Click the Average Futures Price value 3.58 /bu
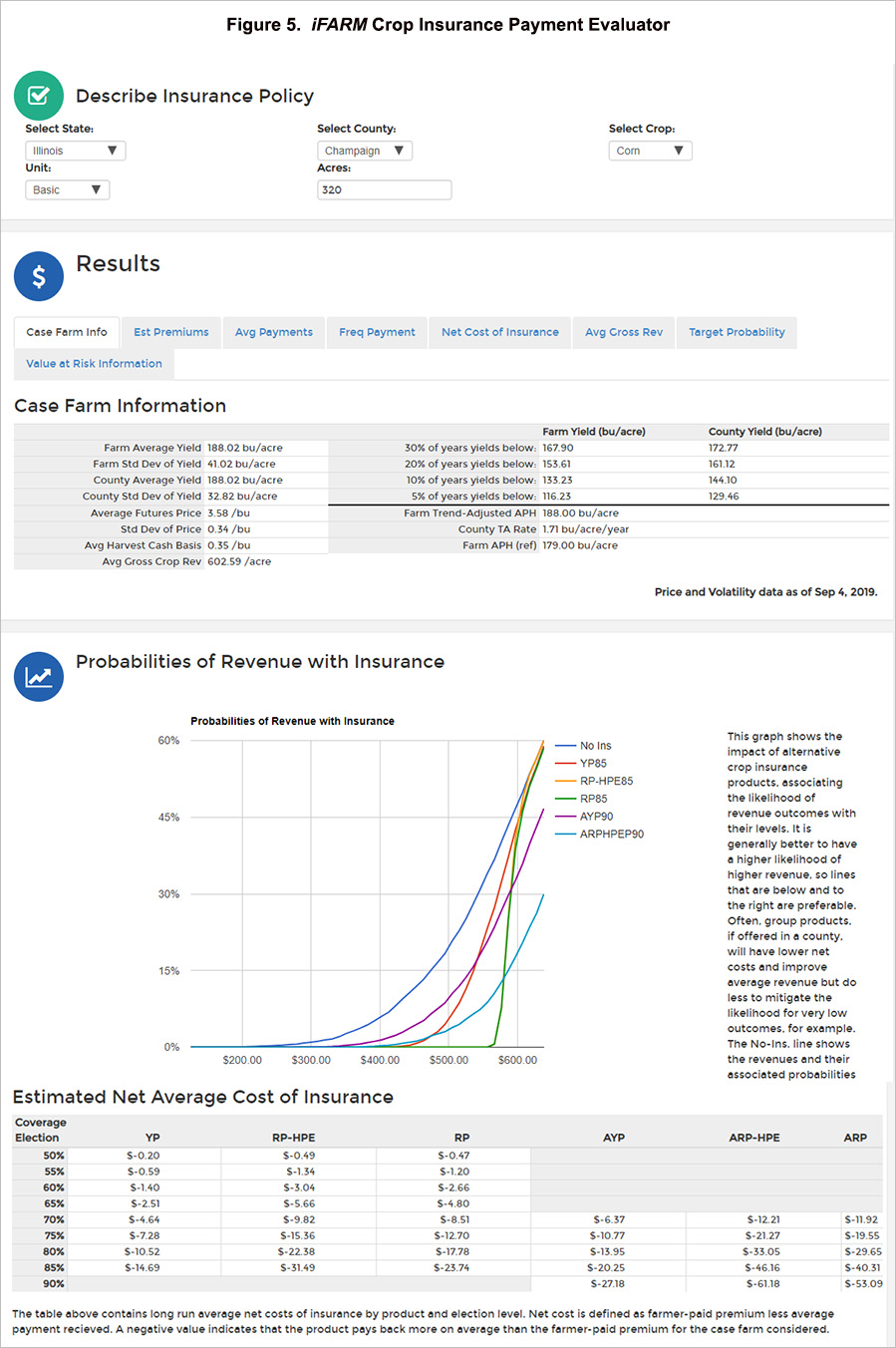Viewport: 896px width, 1348px height. coord(229,512)
